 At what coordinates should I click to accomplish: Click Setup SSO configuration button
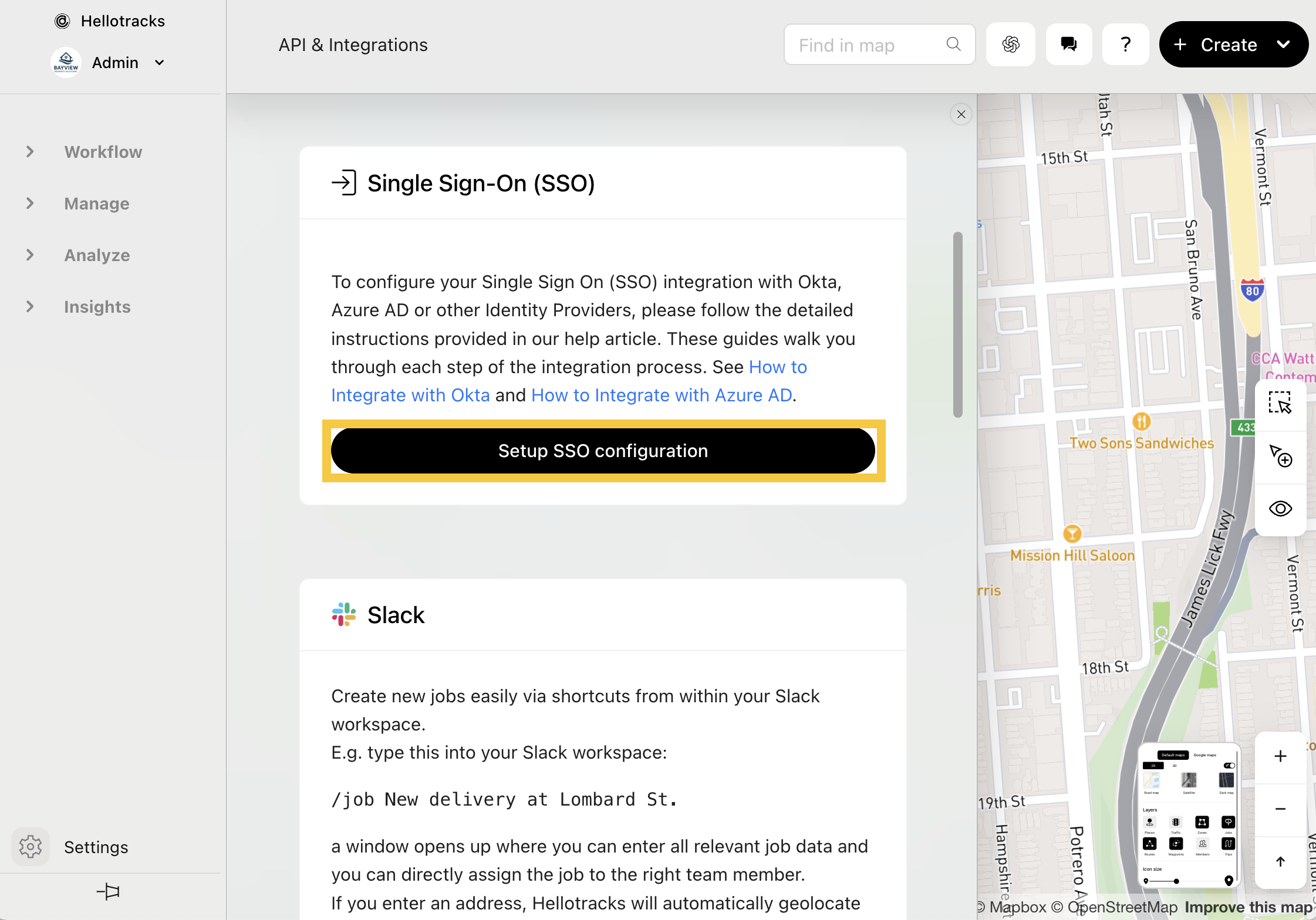click(x=603, y=451)
